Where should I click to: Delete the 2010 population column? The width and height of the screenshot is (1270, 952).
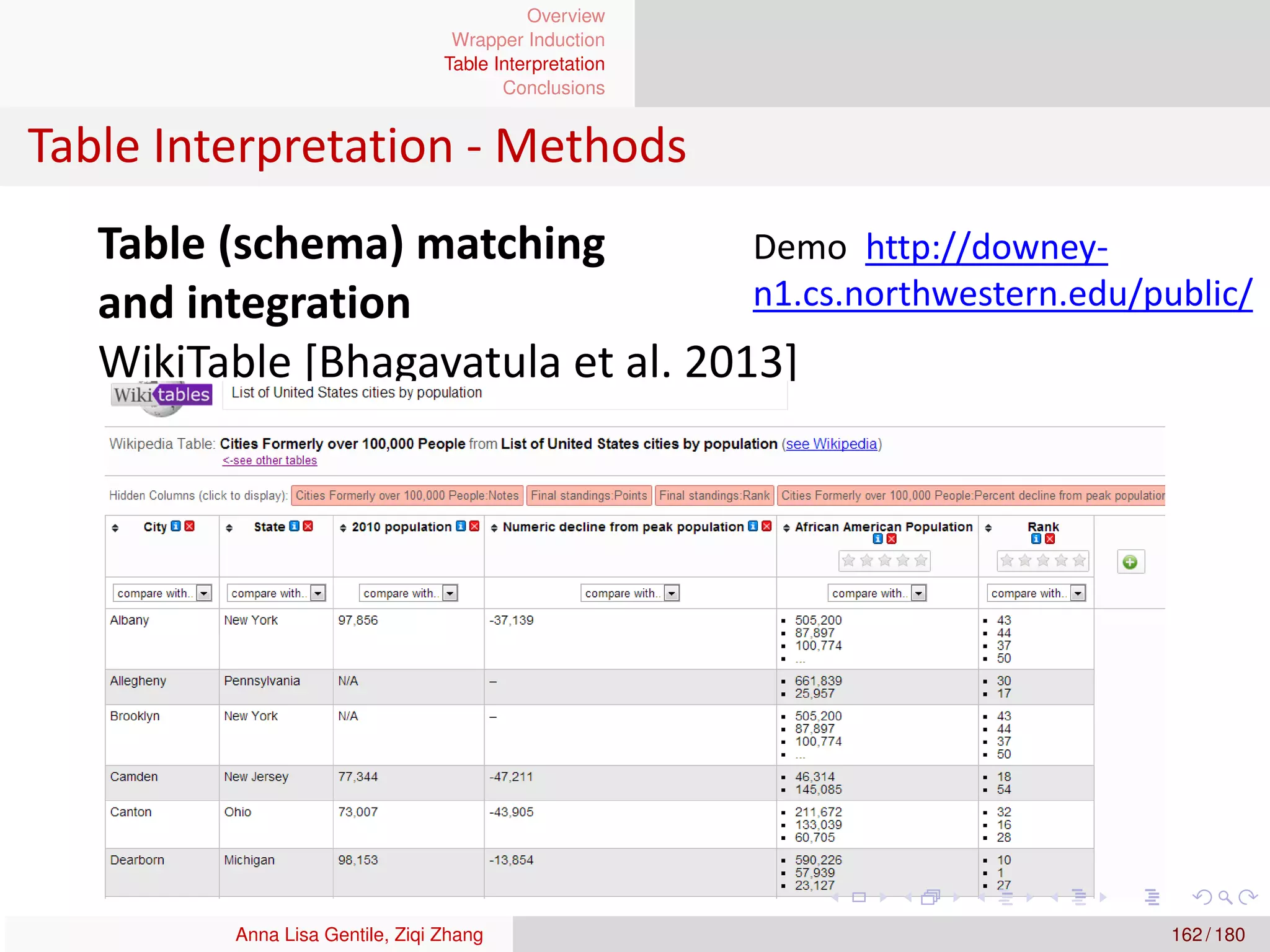coord(474,526)
